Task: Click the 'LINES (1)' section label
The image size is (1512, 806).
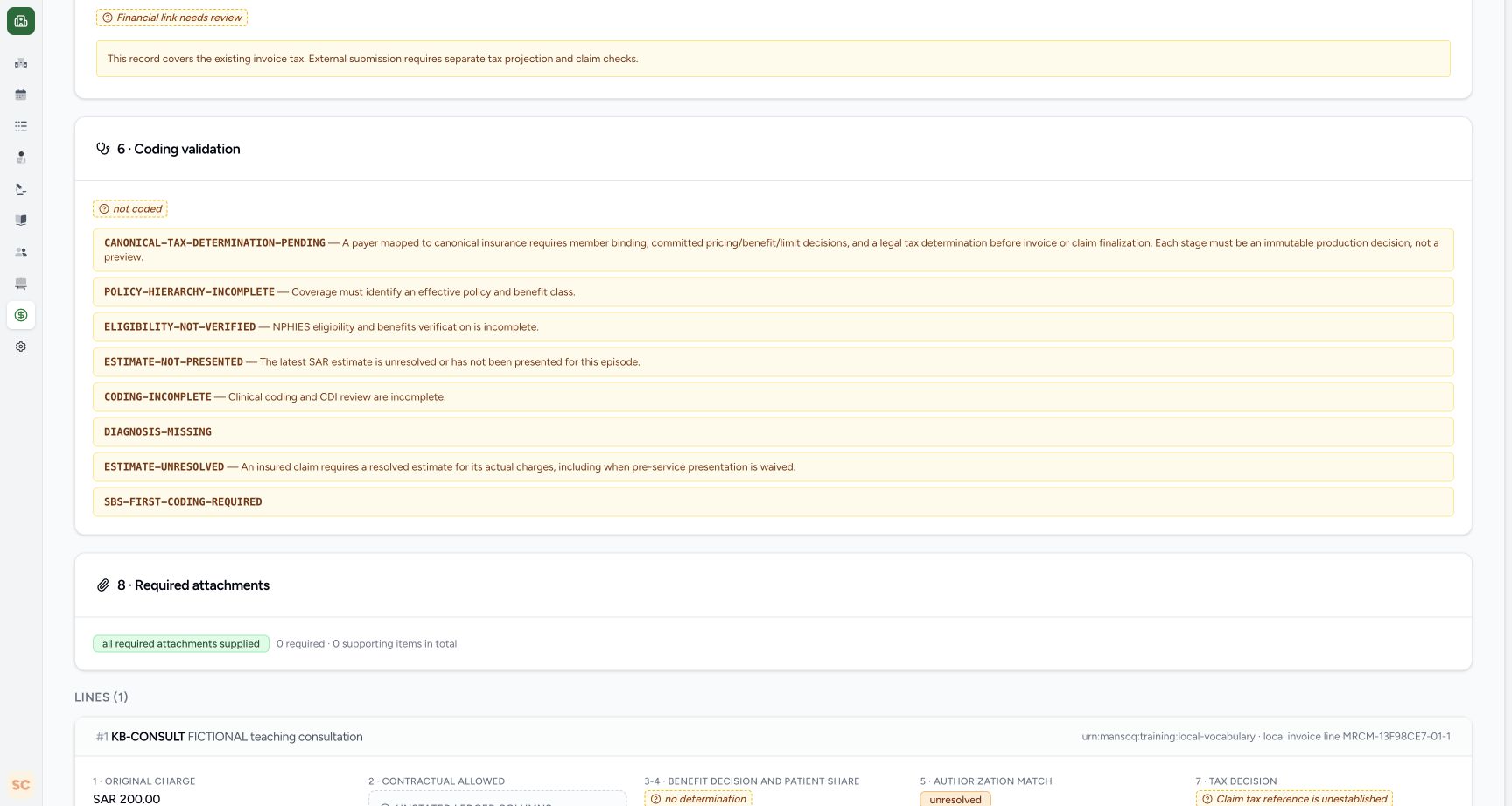Action: coord(101,697)
